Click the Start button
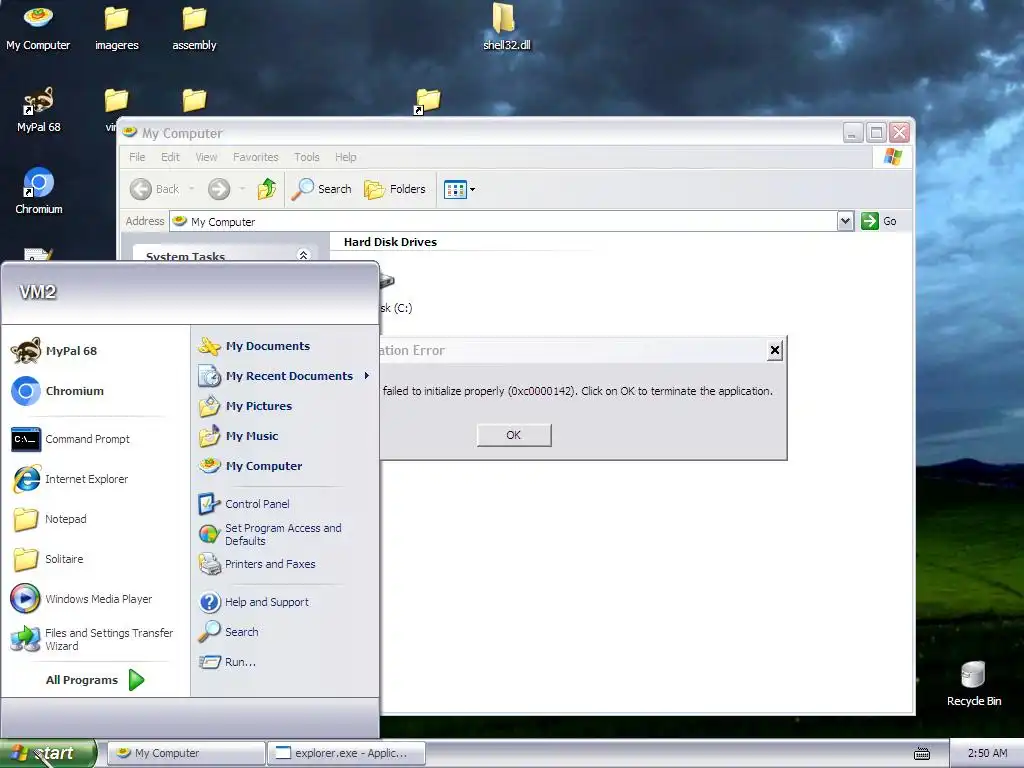 coord(48,753)
